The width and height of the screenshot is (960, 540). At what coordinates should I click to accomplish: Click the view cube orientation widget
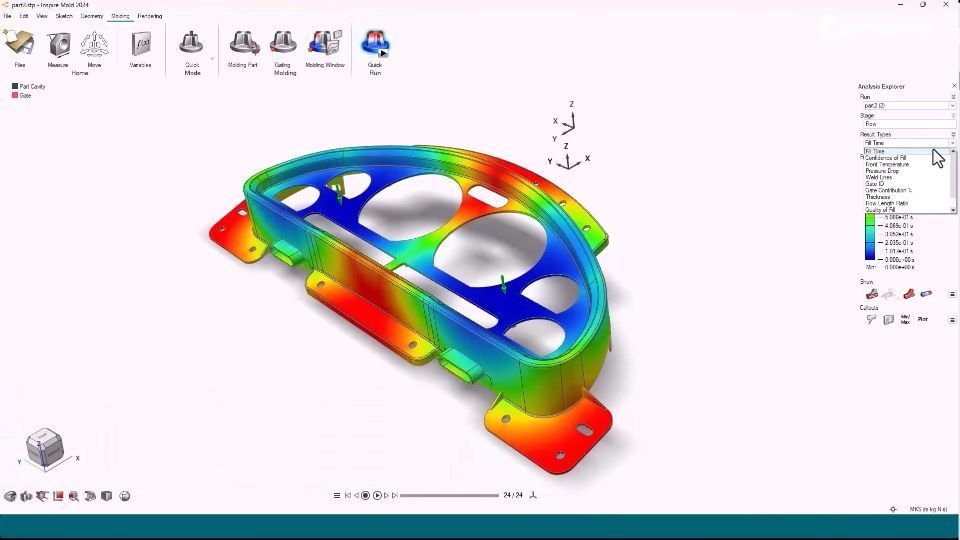(x=45, y=448)
